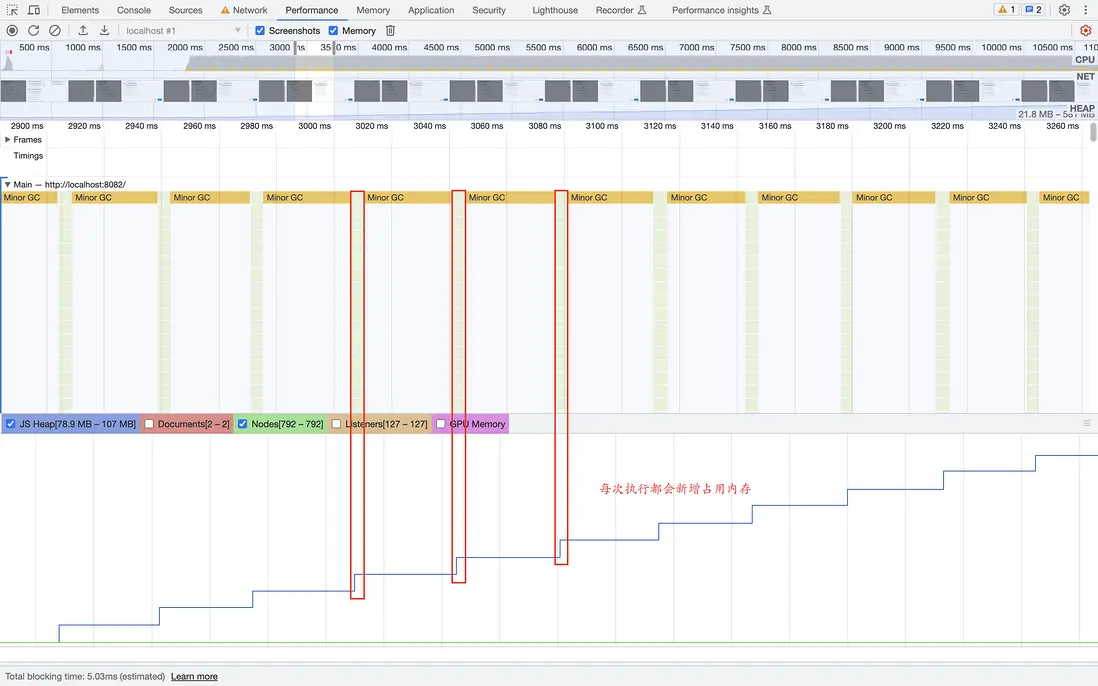Screen dimensions: 1098x686
Task: Open the Console tab
Action: point(134,10)
